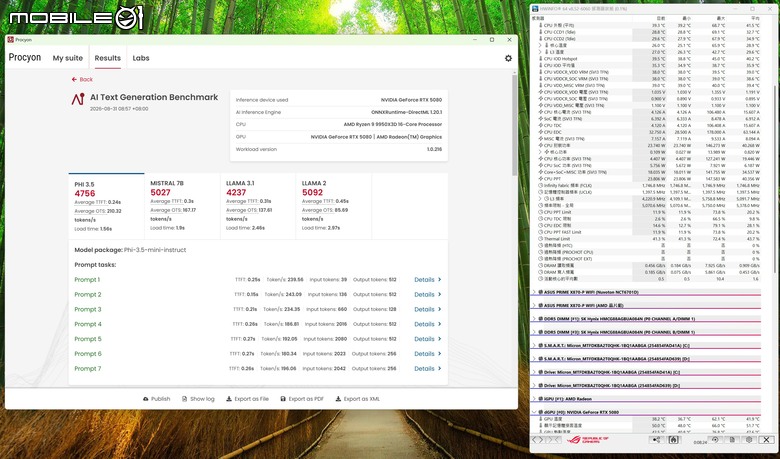Click Prompt 7 label
This screenshot has height=459, width=780.
tap(88, 369)
